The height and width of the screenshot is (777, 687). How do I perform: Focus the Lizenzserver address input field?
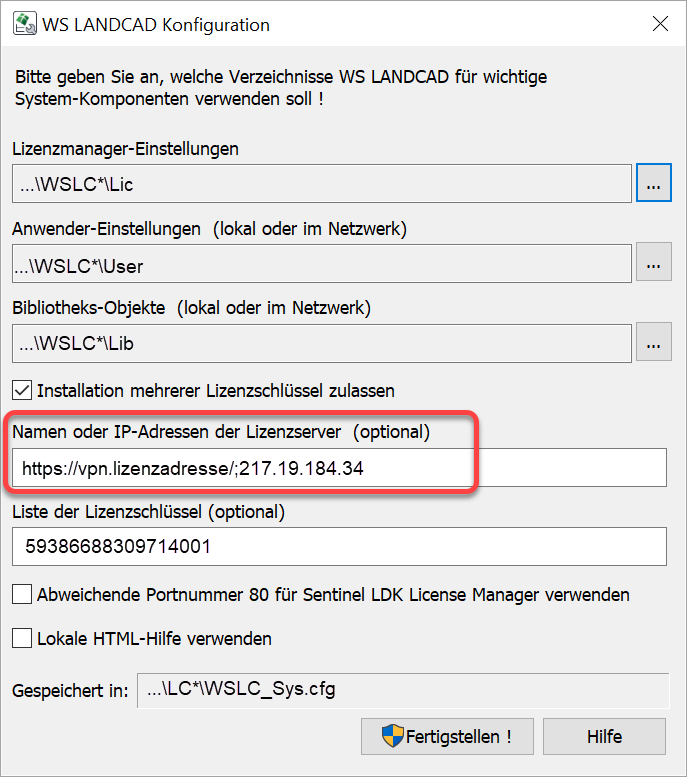pos(340,467)
